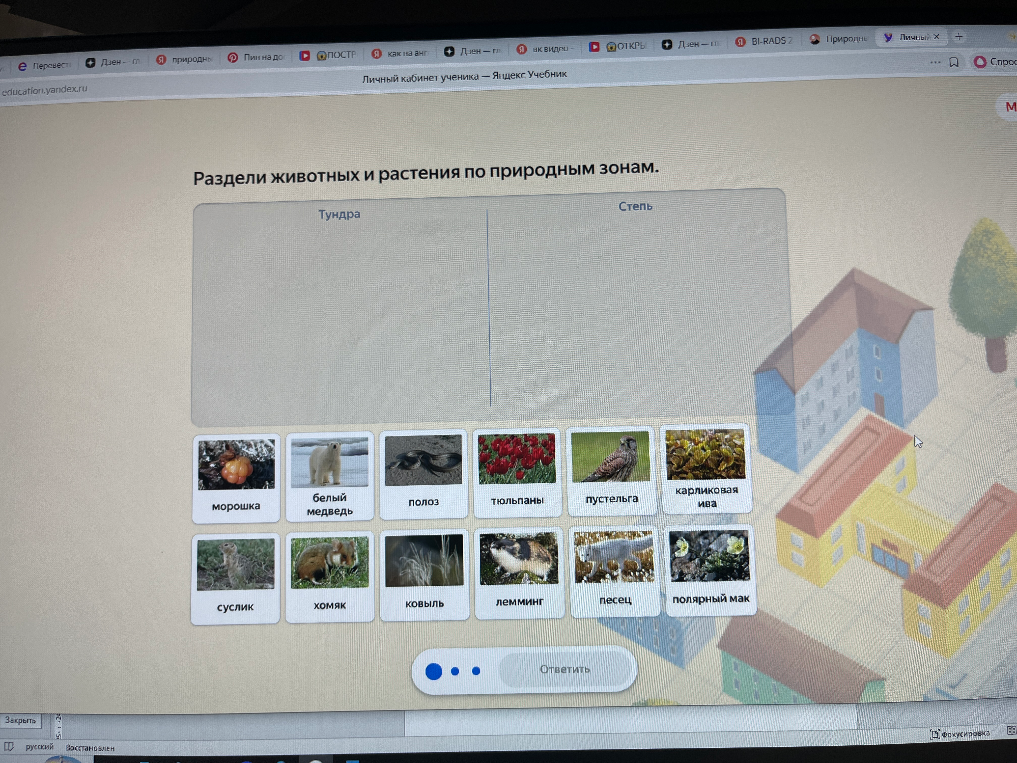Switch to the BI-RADS 2 tab
The image size is (1017, 763).
(763, 41)
